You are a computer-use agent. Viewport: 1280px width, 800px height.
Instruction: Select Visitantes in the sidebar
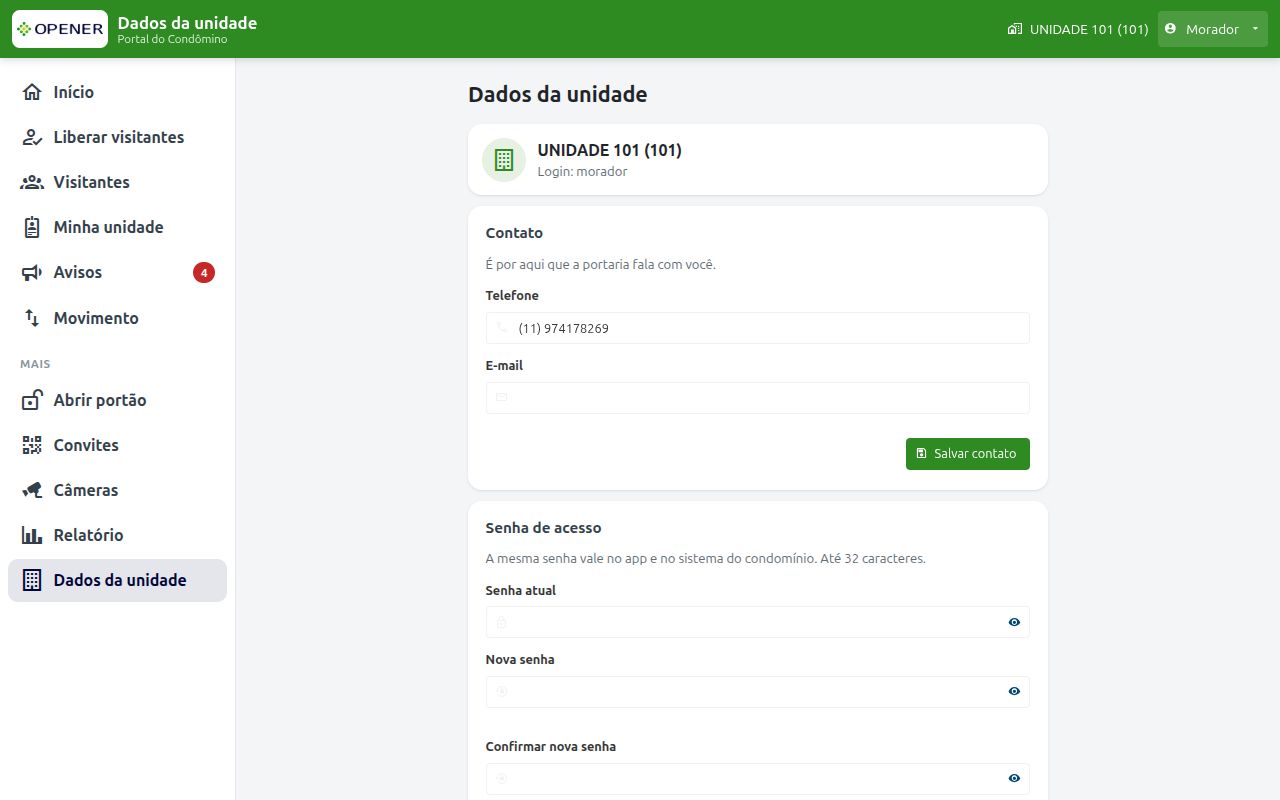tap(118, 182)
